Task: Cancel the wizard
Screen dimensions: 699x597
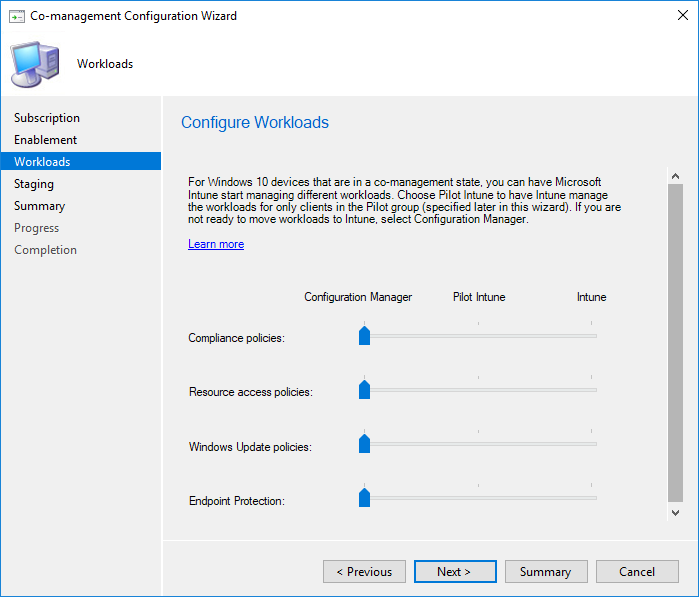Action: (637, 572)
